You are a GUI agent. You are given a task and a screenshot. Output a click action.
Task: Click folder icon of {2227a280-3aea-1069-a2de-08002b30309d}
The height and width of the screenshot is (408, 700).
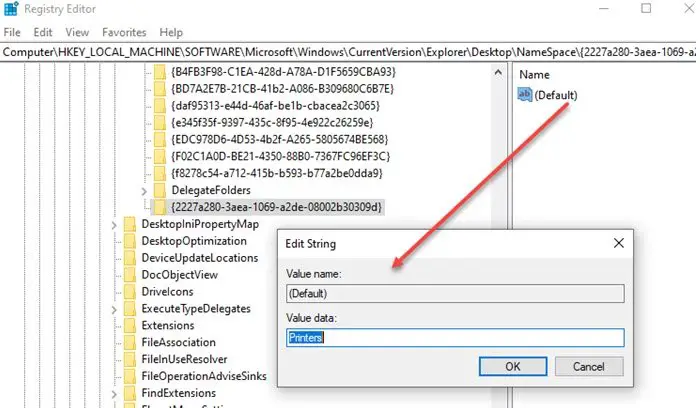click(159, 207)
